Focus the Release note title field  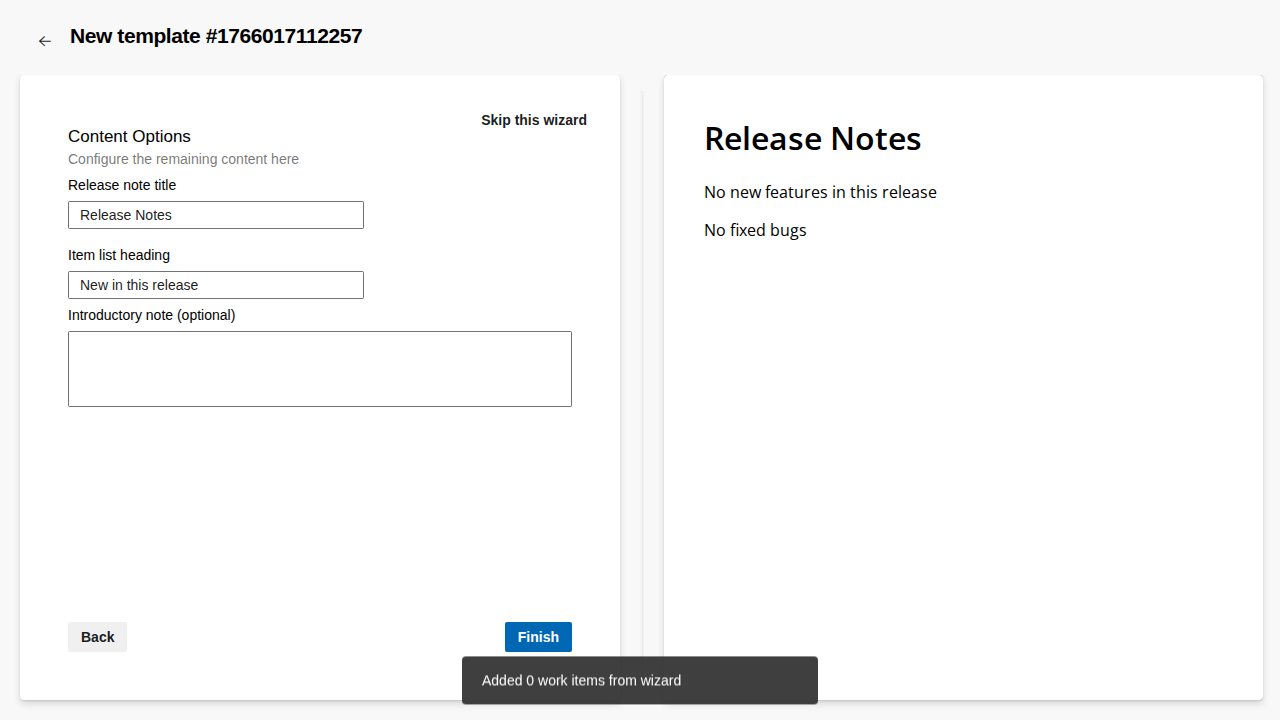[215, 215]
